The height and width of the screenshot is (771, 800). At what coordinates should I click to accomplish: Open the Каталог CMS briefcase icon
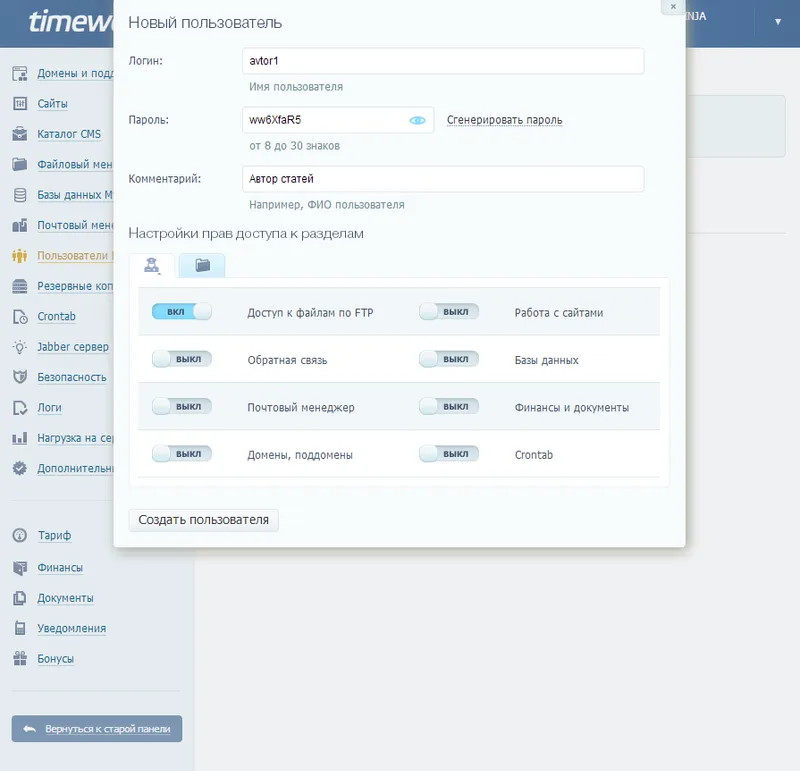[x=19, y=134]
